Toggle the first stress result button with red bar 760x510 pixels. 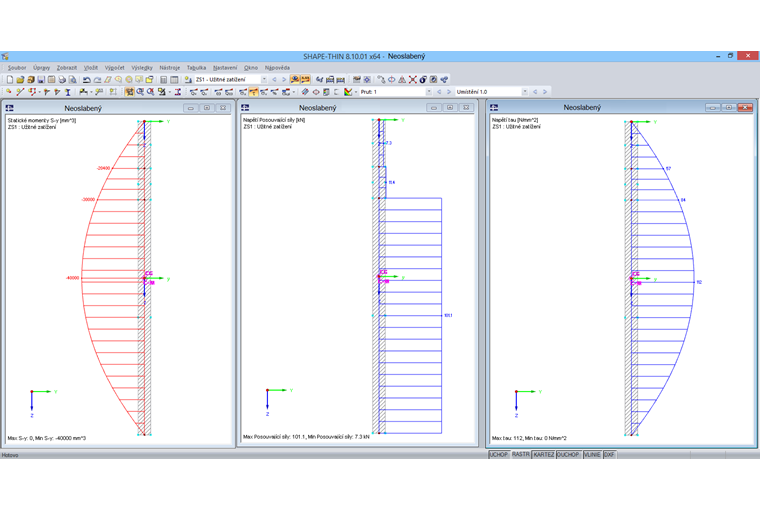[x=243, y=92]
